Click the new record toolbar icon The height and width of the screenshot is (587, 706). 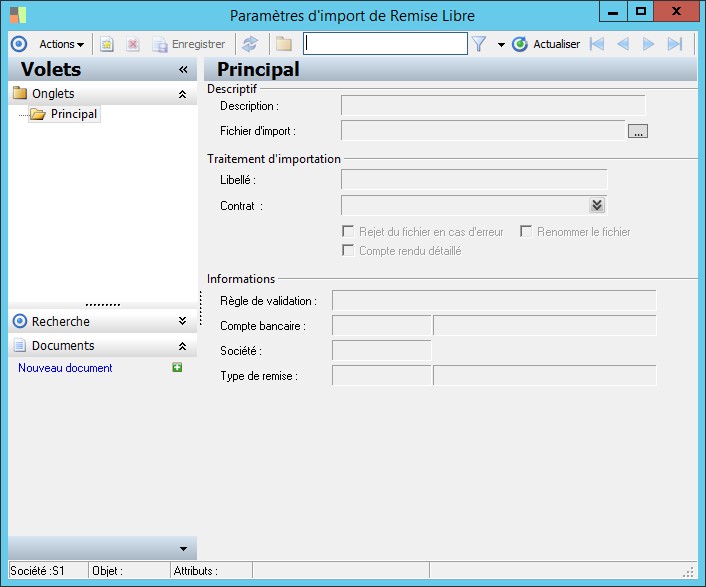107,44
